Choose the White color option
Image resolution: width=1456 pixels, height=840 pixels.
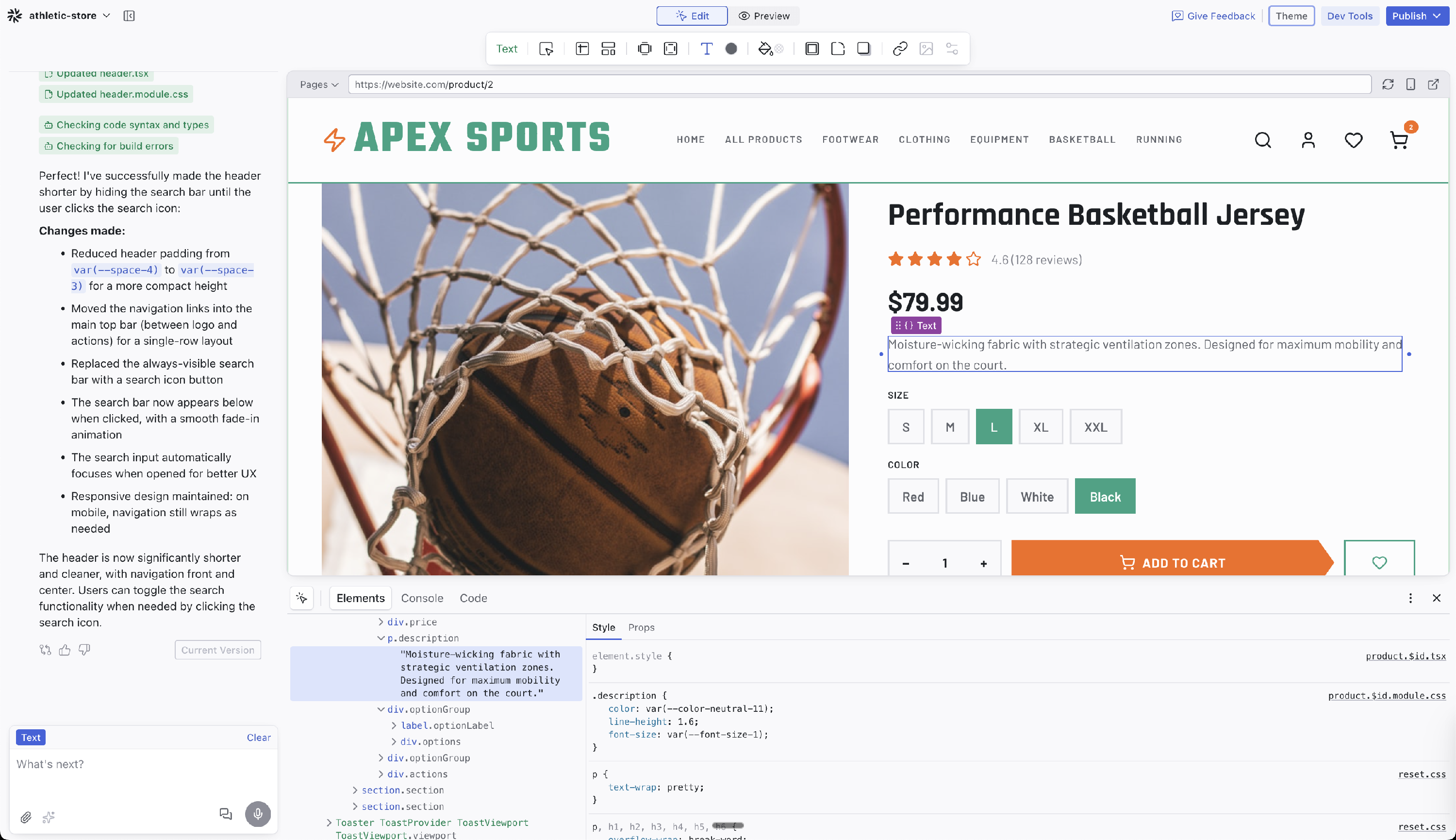click(x=1036, y=496)
